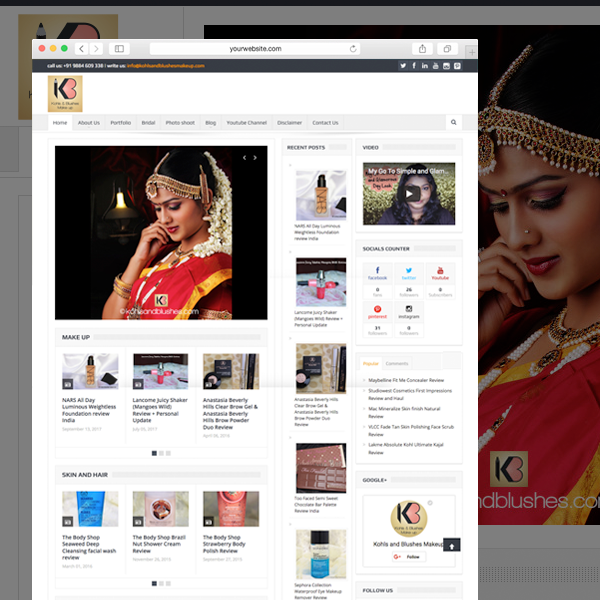Open Pinterest icon in the top bar
This screenshot has height=600, width=600.
pos(457,66)
